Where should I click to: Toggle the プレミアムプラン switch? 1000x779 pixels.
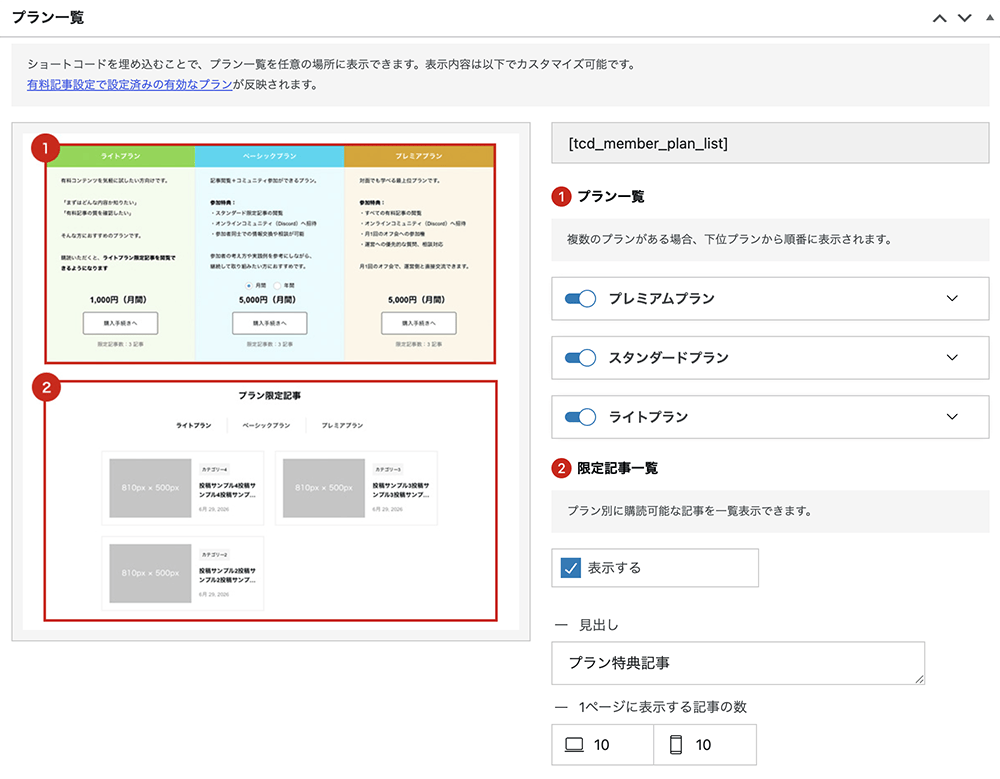coord(580,299)
